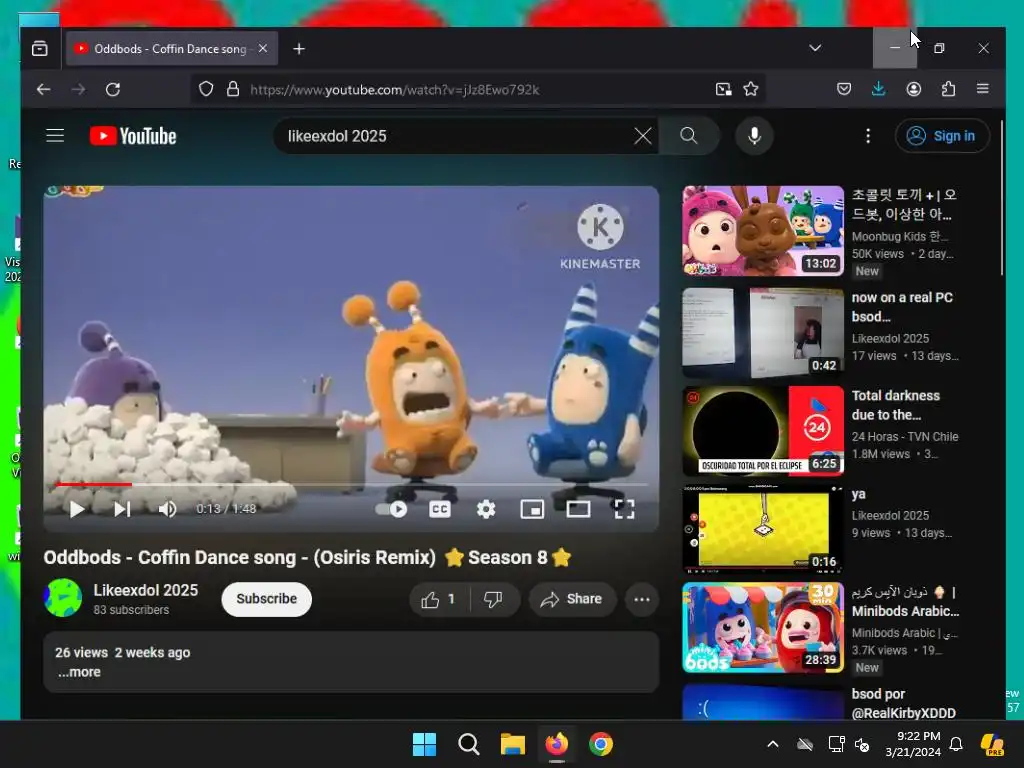Open Total darkness eclipse video thumbnail
The height and width of the screenshot is (768, 1024).
click(x=763, y=431)
